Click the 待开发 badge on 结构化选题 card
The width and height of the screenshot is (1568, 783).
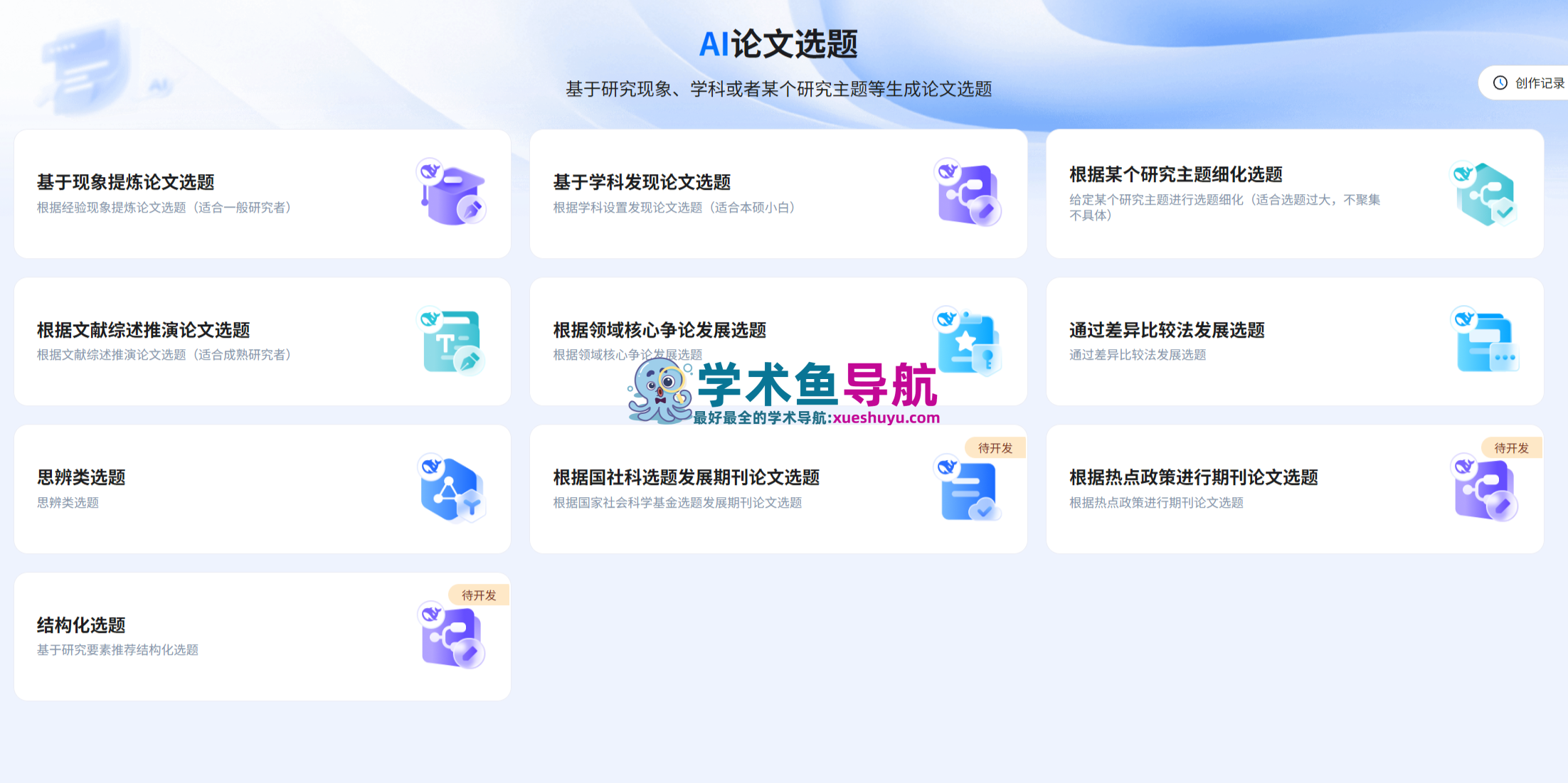(x=479, y=595)
